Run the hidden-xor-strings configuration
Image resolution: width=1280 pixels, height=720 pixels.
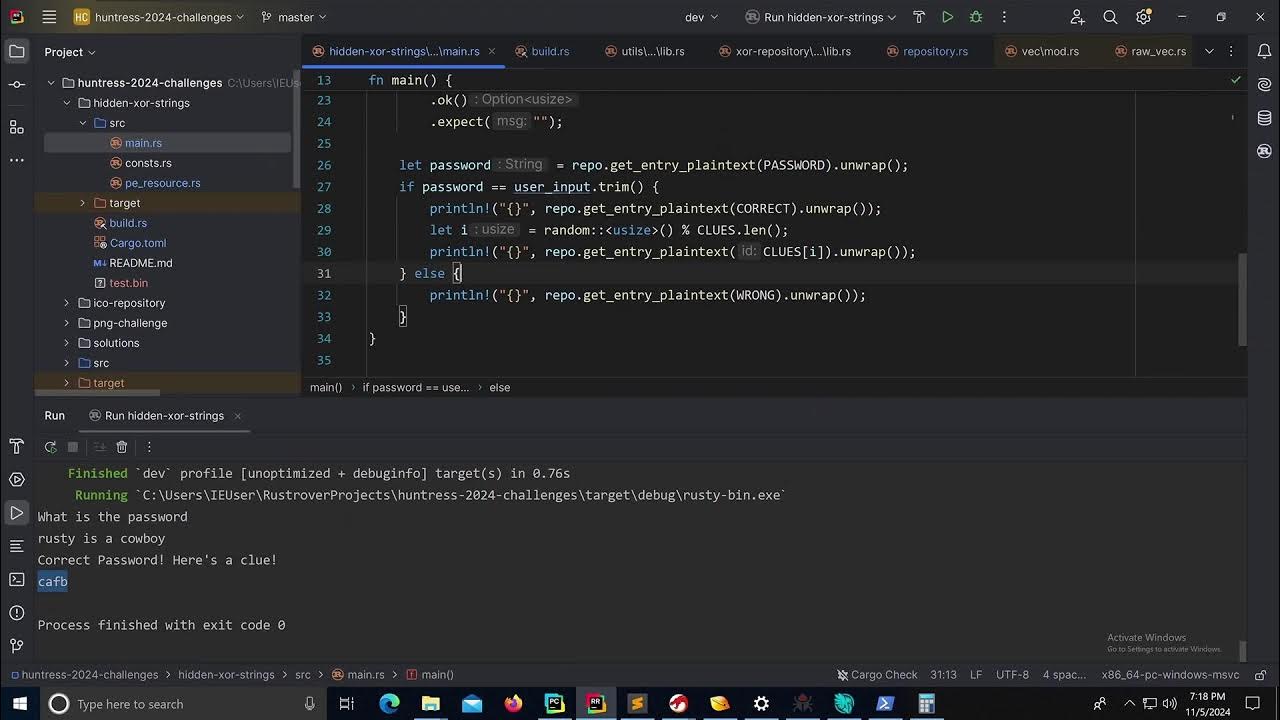(x=946, y=17)
